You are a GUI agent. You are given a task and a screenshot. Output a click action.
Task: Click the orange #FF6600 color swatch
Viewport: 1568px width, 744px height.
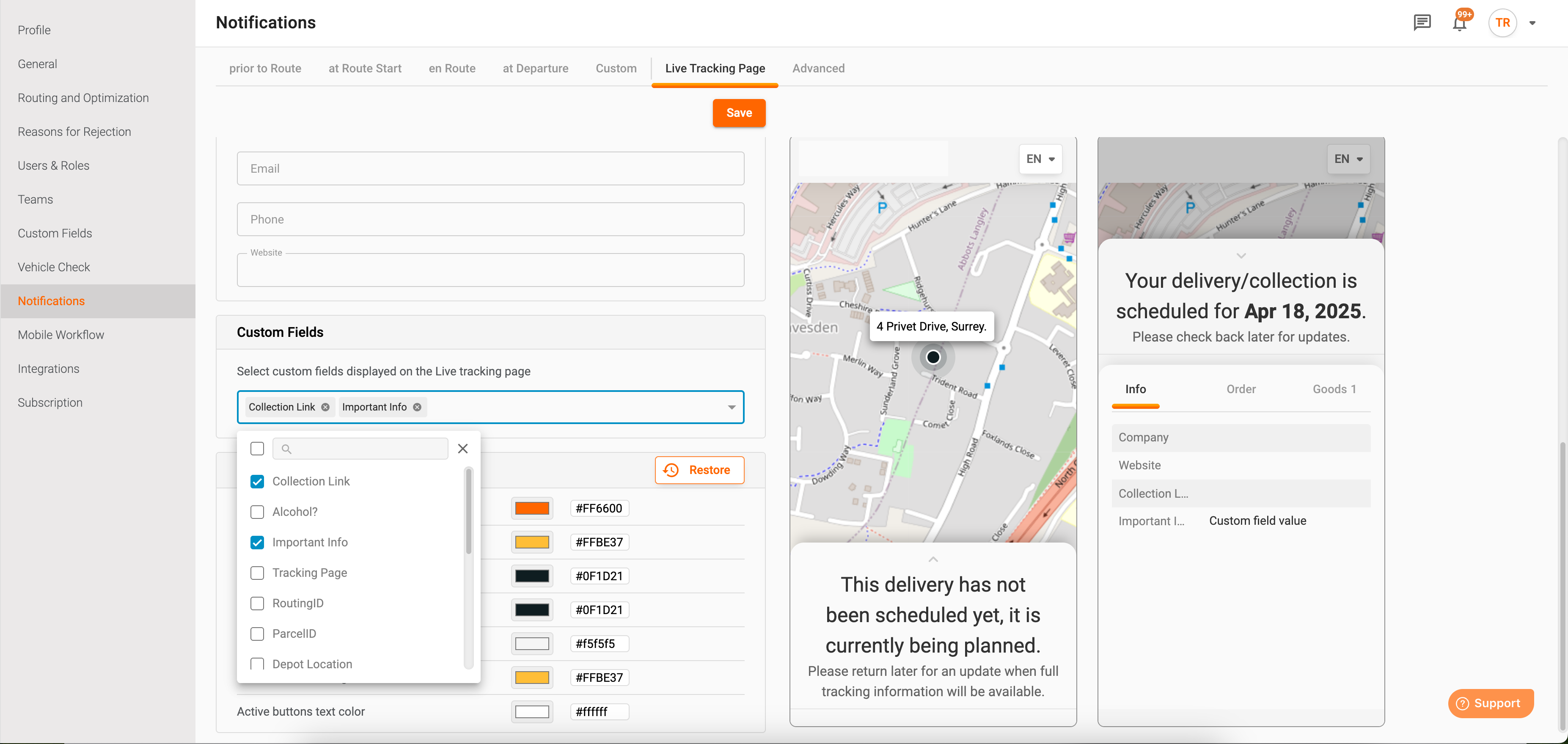(x=531, y=508)
